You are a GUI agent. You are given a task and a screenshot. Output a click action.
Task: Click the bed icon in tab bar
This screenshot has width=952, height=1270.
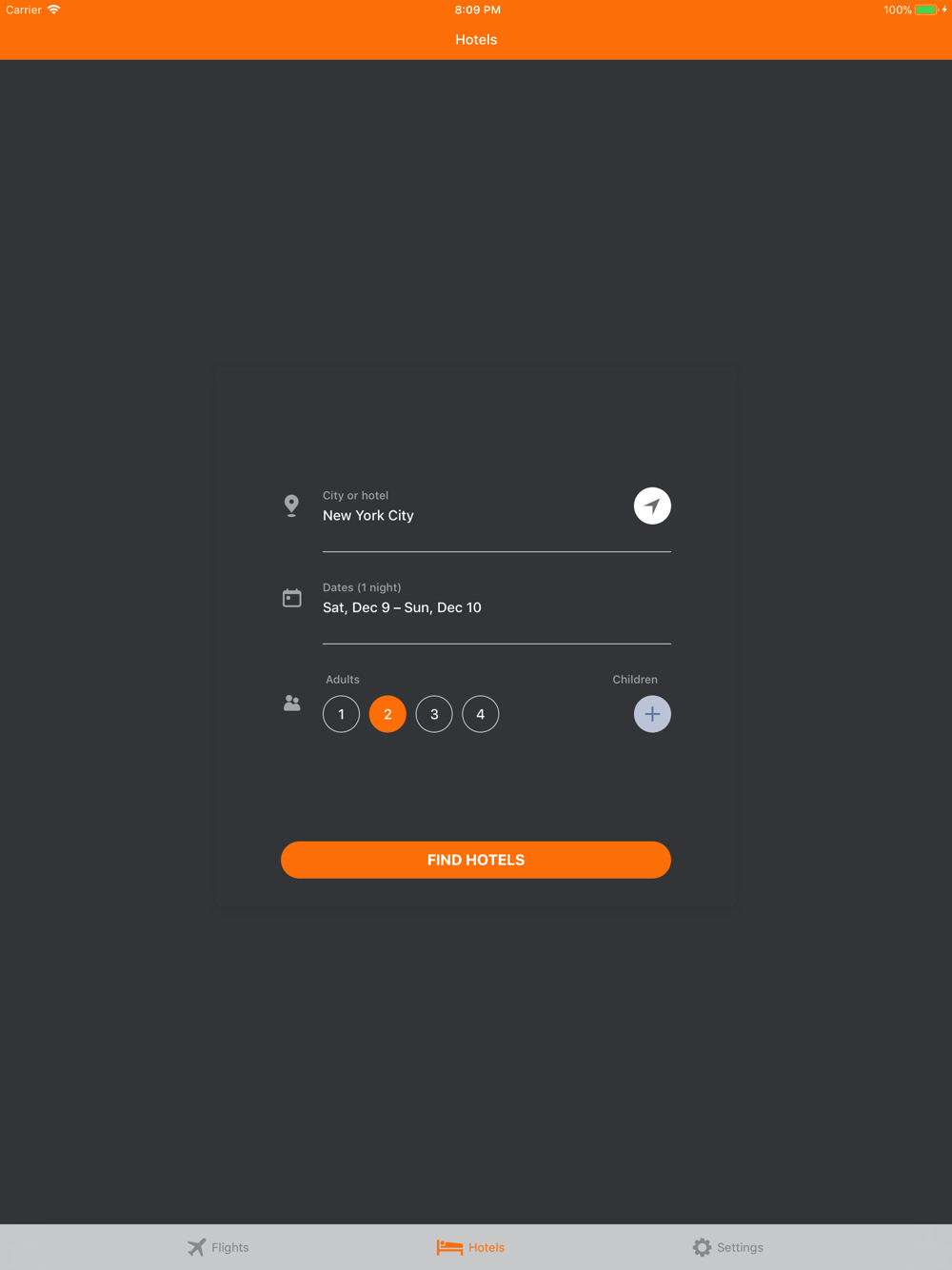(449, 1247)
